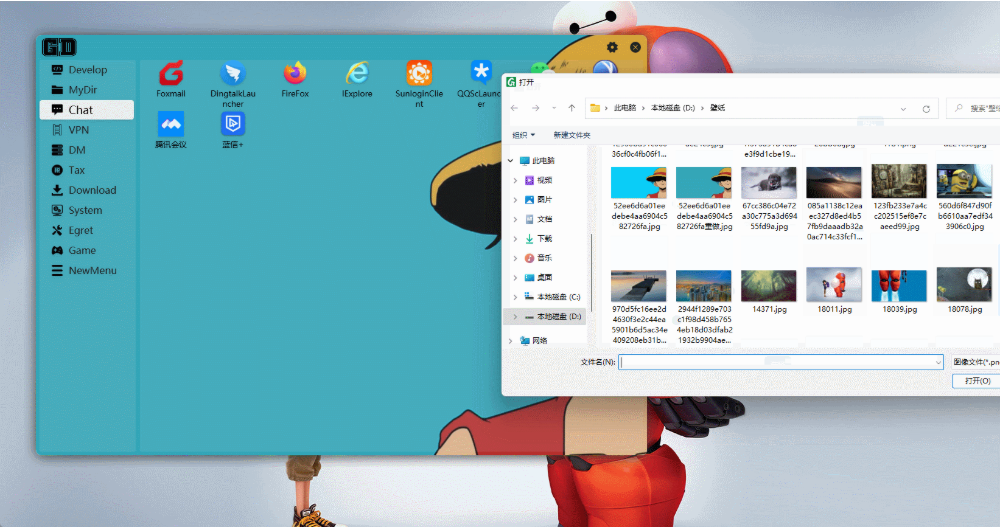Image resolution: width=1000 pixels, height=528 pixels.
Task: Open the Download category
Action: point(87,190)
